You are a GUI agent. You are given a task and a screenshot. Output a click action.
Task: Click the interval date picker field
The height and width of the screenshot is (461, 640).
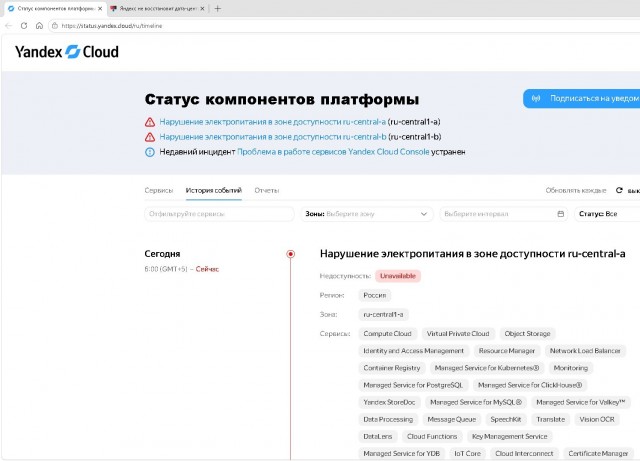tap(504, 214)
